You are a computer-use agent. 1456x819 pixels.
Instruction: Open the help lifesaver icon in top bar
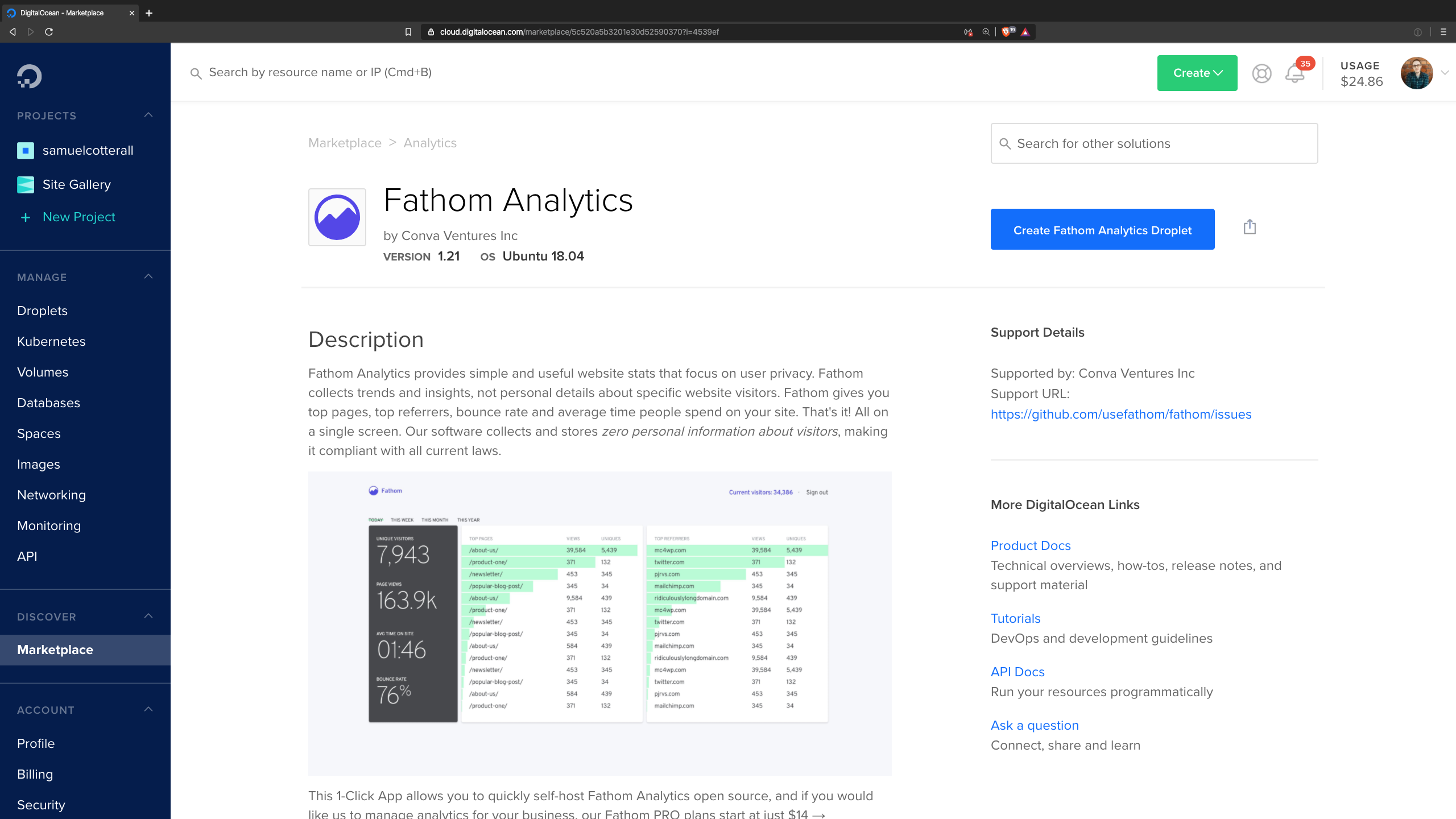1261,73
